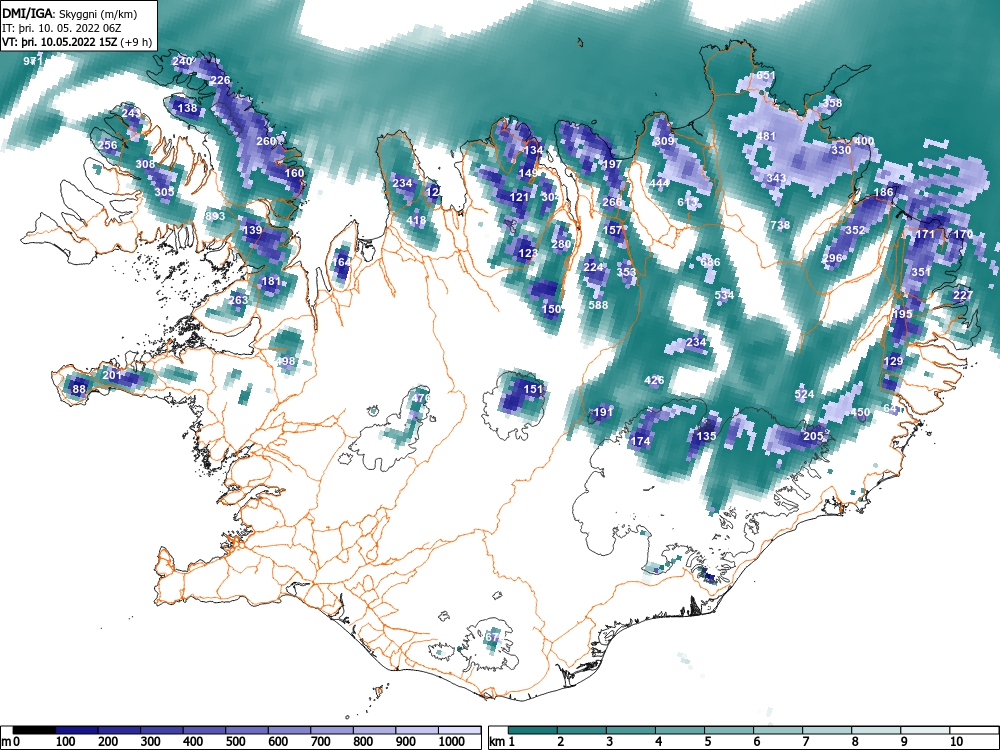Click the visibility value 150

(551, 309)
